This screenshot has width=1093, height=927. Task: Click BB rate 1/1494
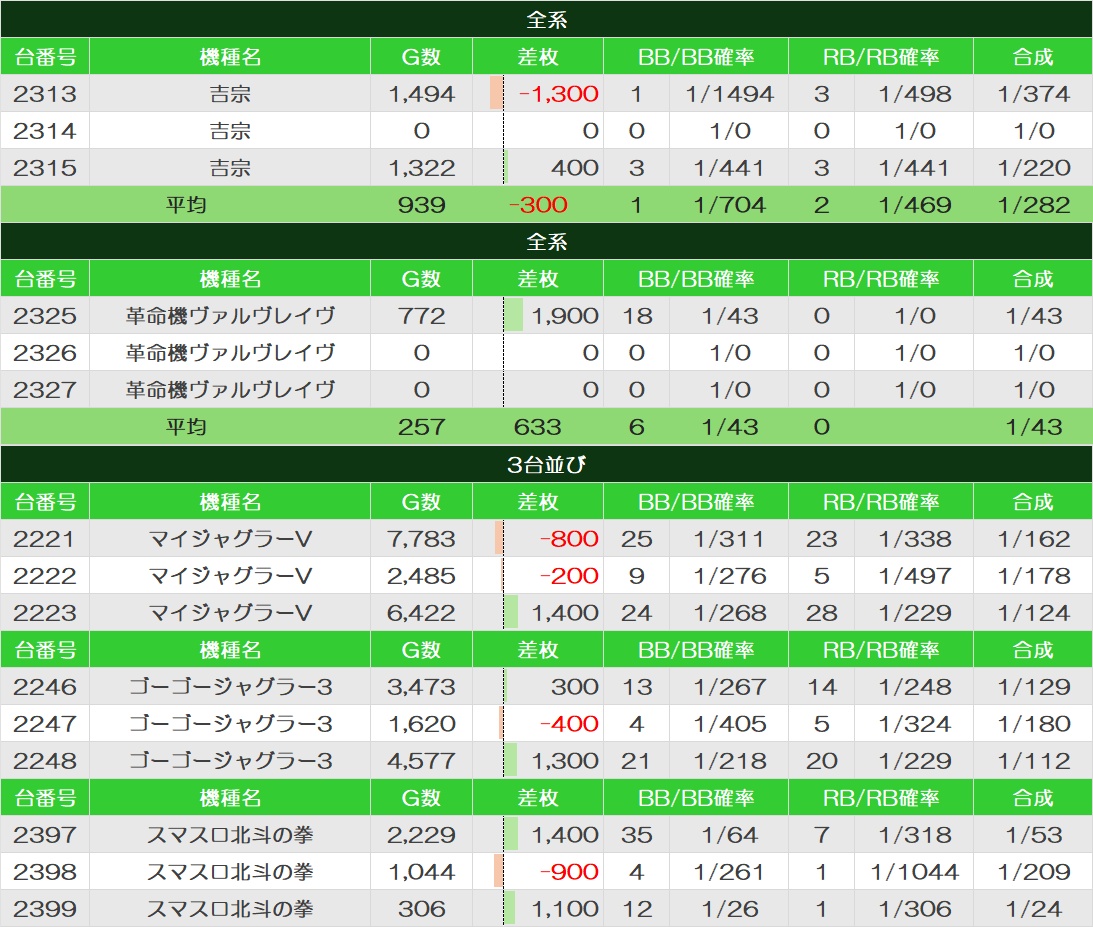coord(729,93)
